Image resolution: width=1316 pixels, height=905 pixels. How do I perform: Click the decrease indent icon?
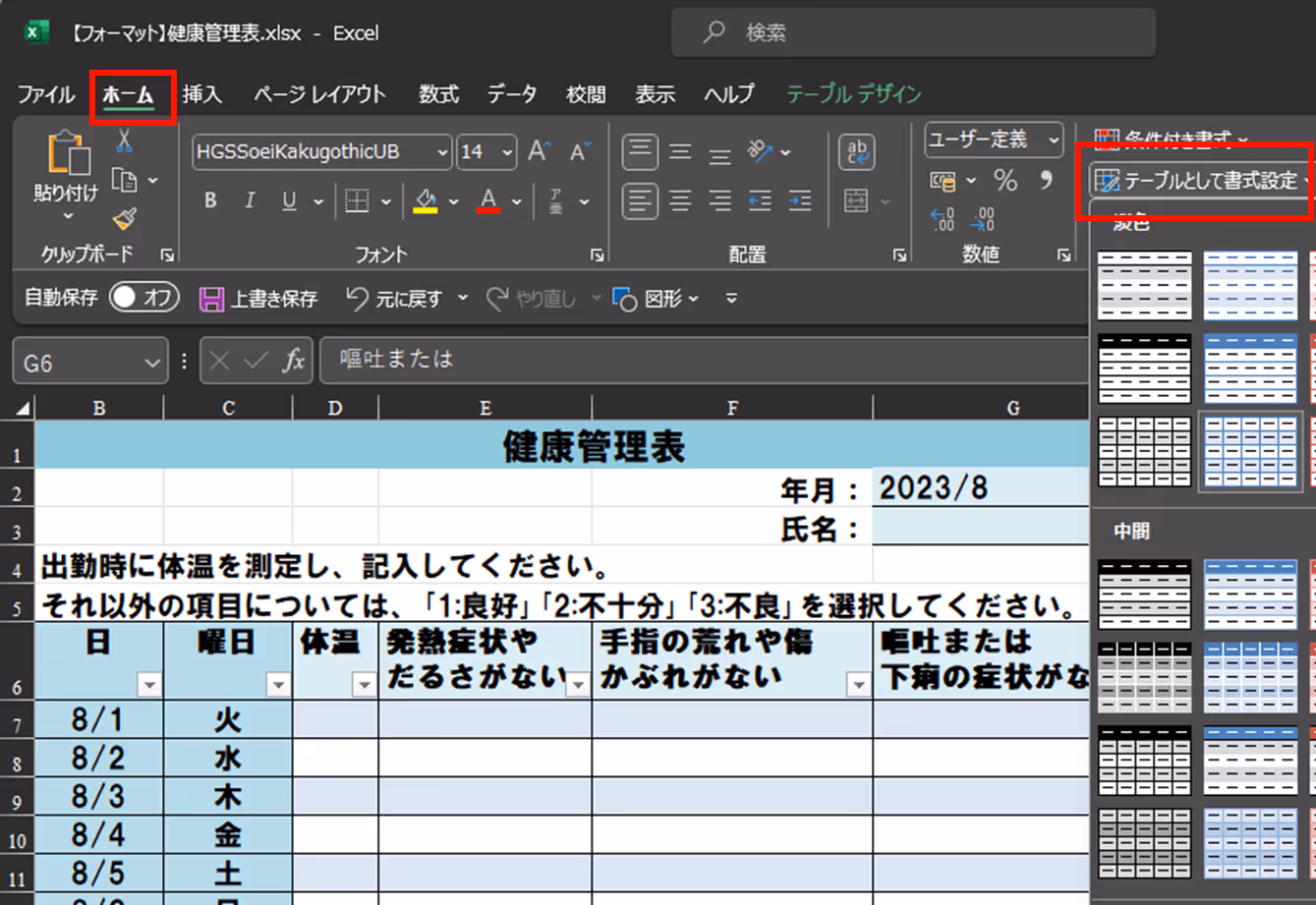click(x=760, y=201)
